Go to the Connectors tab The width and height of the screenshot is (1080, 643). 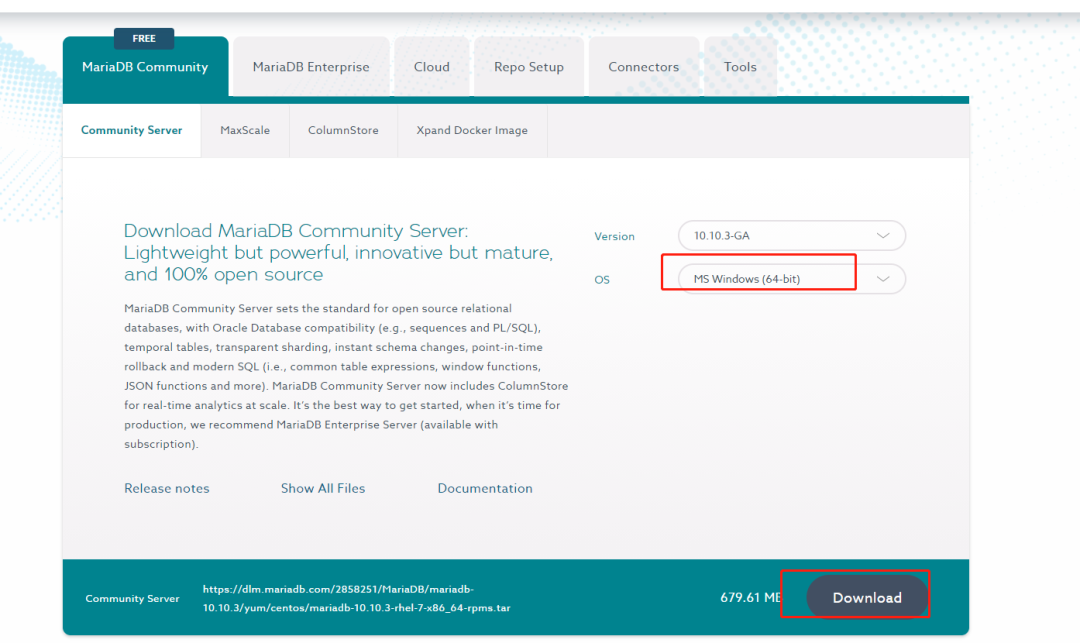[643, 67]
